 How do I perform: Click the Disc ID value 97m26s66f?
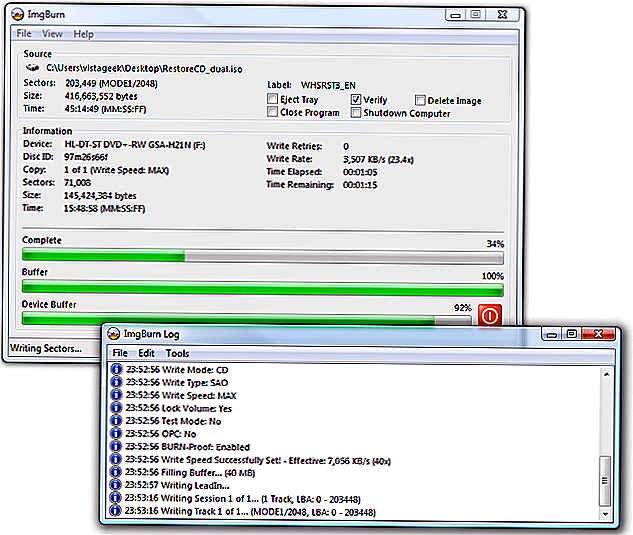86,157
